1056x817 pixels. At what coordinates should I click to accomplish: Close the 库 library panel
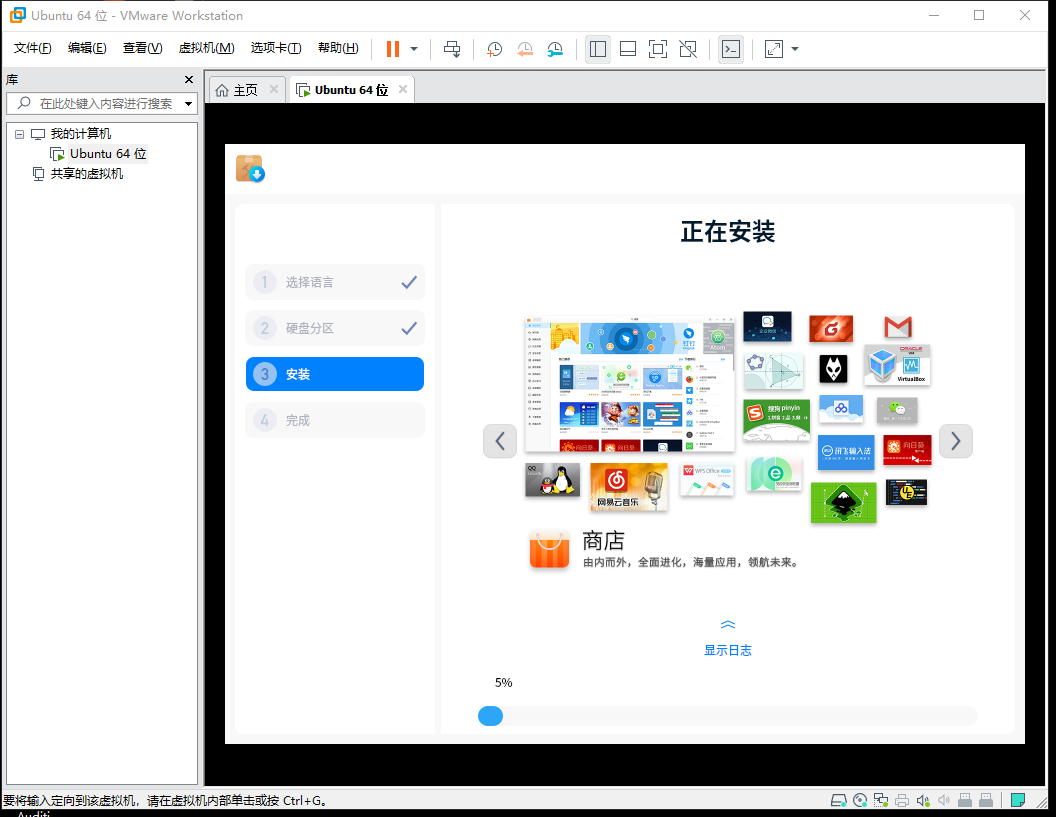pos(189,79)
